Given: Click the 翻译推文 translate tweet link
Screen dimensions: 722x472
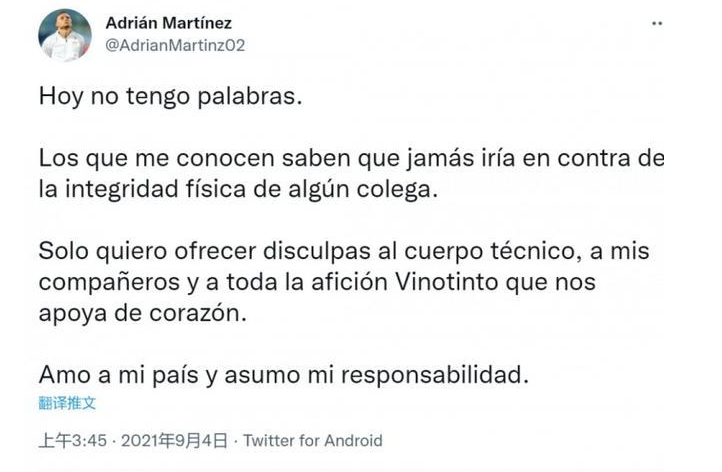Looking at the screenshot, I should pyautogui.click(x=67, y=403).
